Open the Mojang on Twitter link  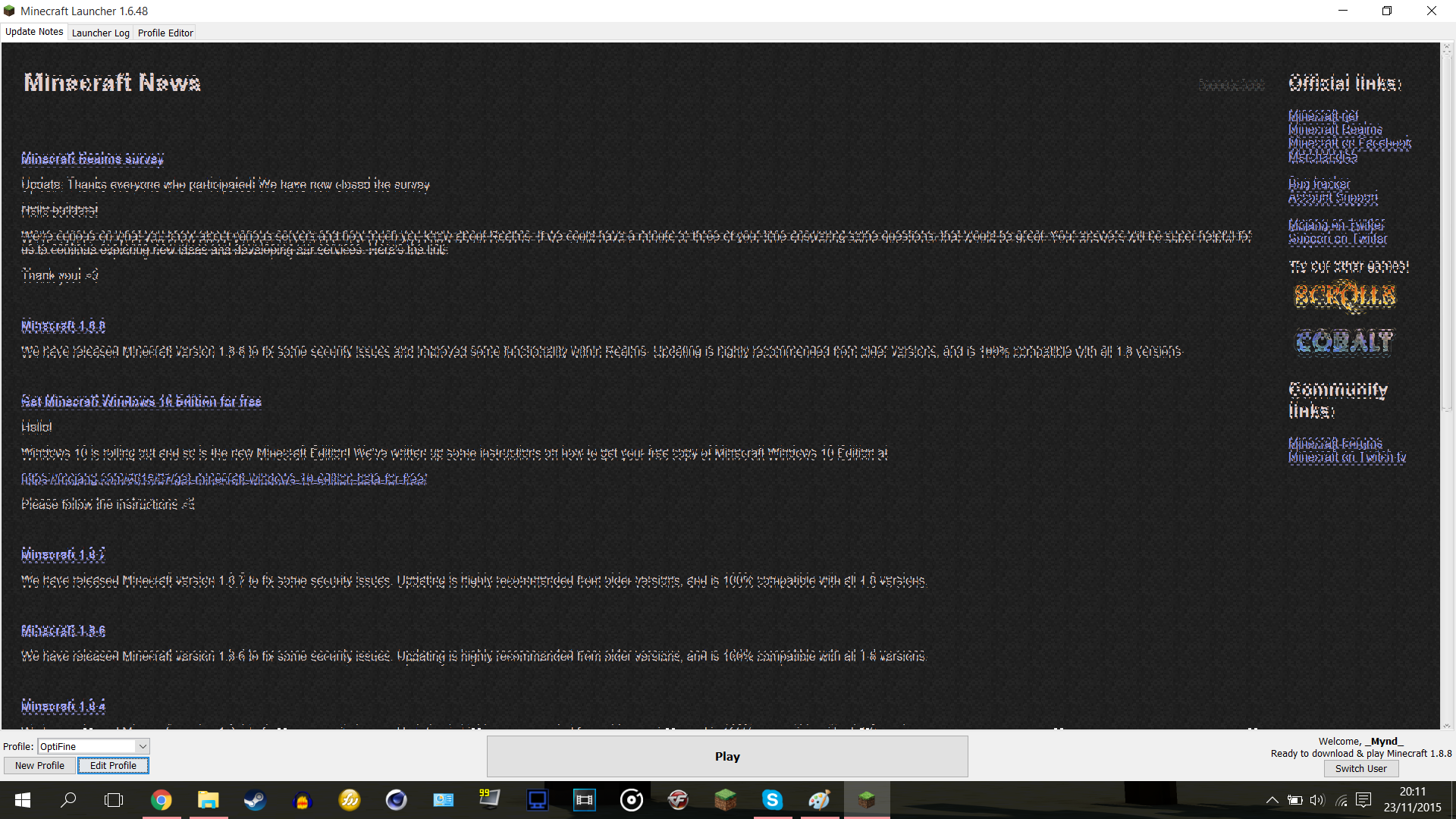[x=1336, y=224]
